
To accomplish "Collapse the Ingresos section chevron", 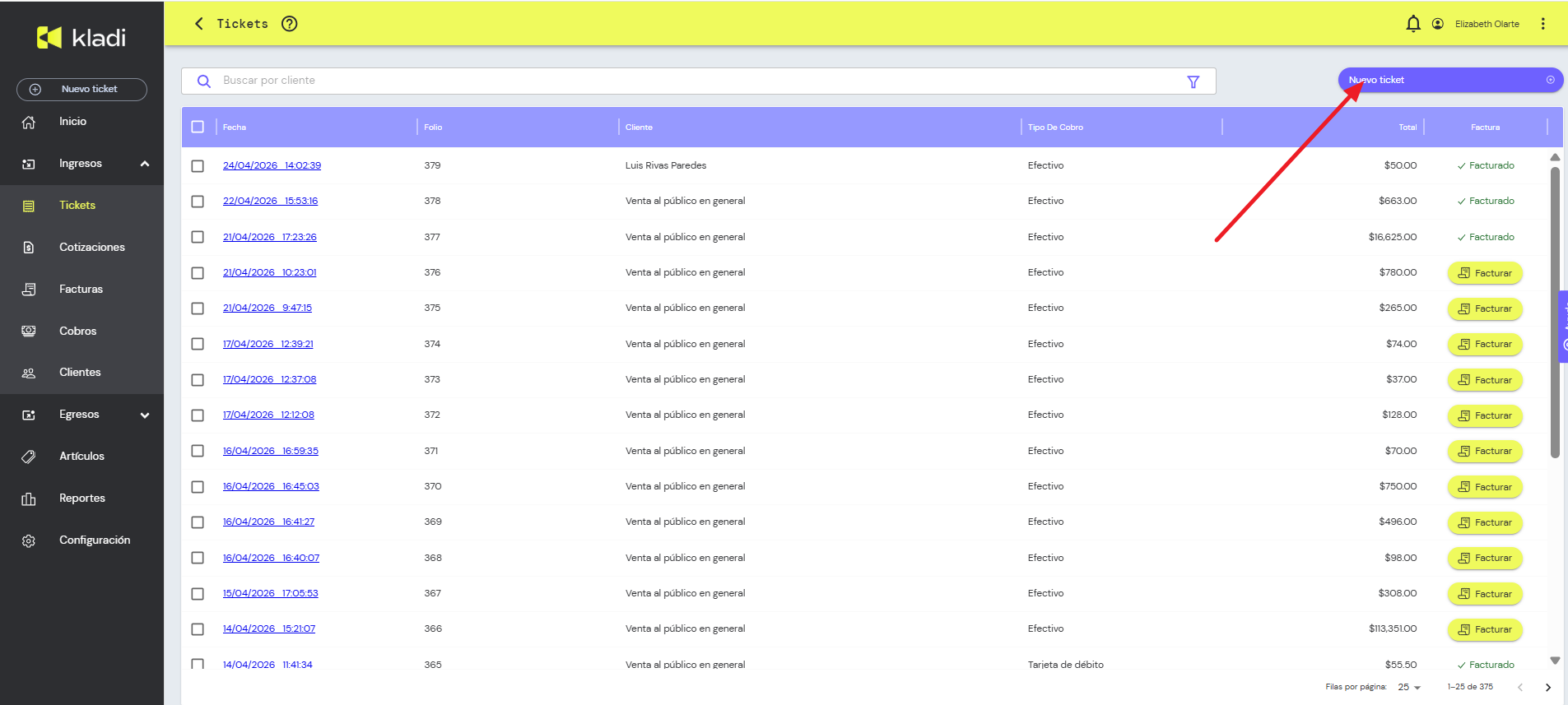I will coord(145,164).
